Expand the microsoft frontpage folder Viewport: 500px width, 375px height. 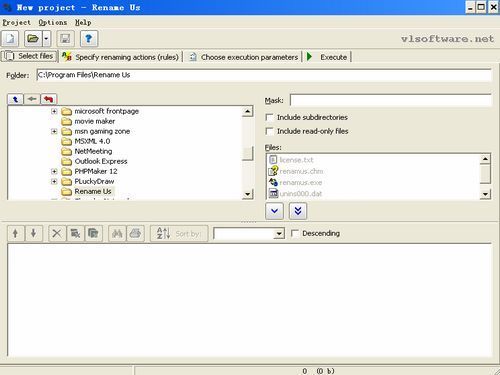[x=54, y=111]
